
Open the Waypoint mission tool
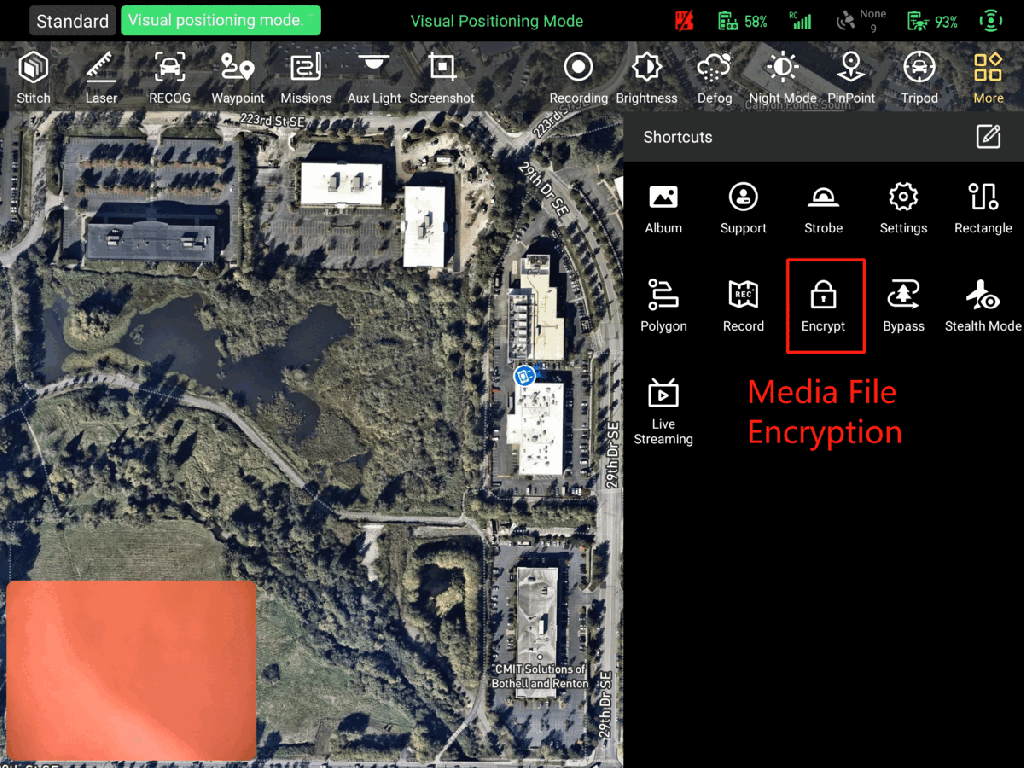[238, 78]
